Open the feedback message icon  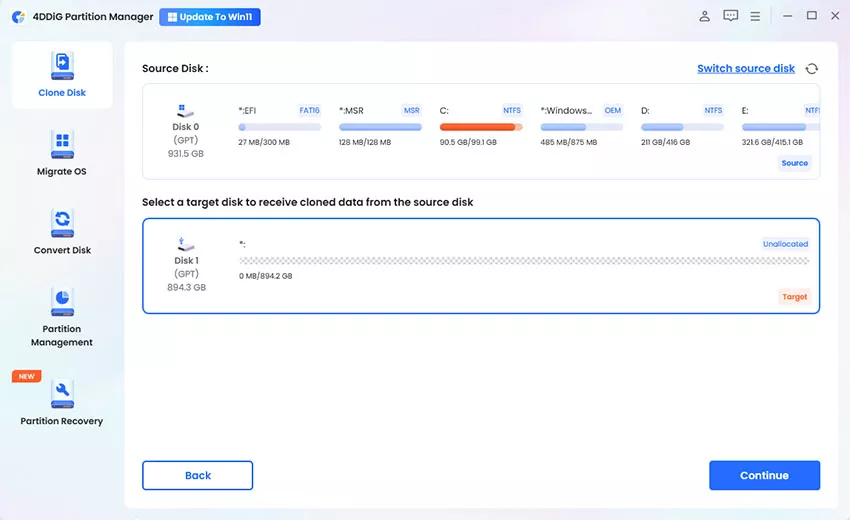click(730, 16)
